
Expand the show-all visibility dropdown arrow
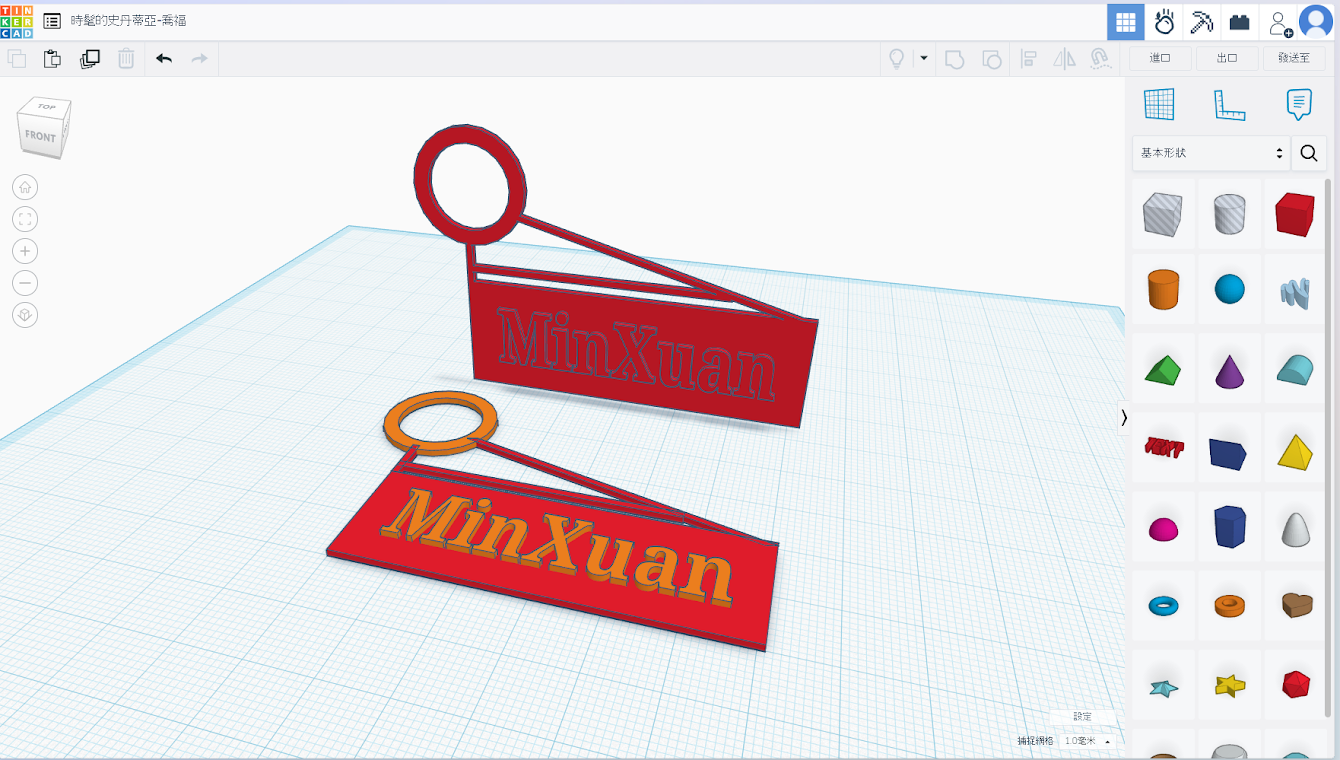pos(924,59)
